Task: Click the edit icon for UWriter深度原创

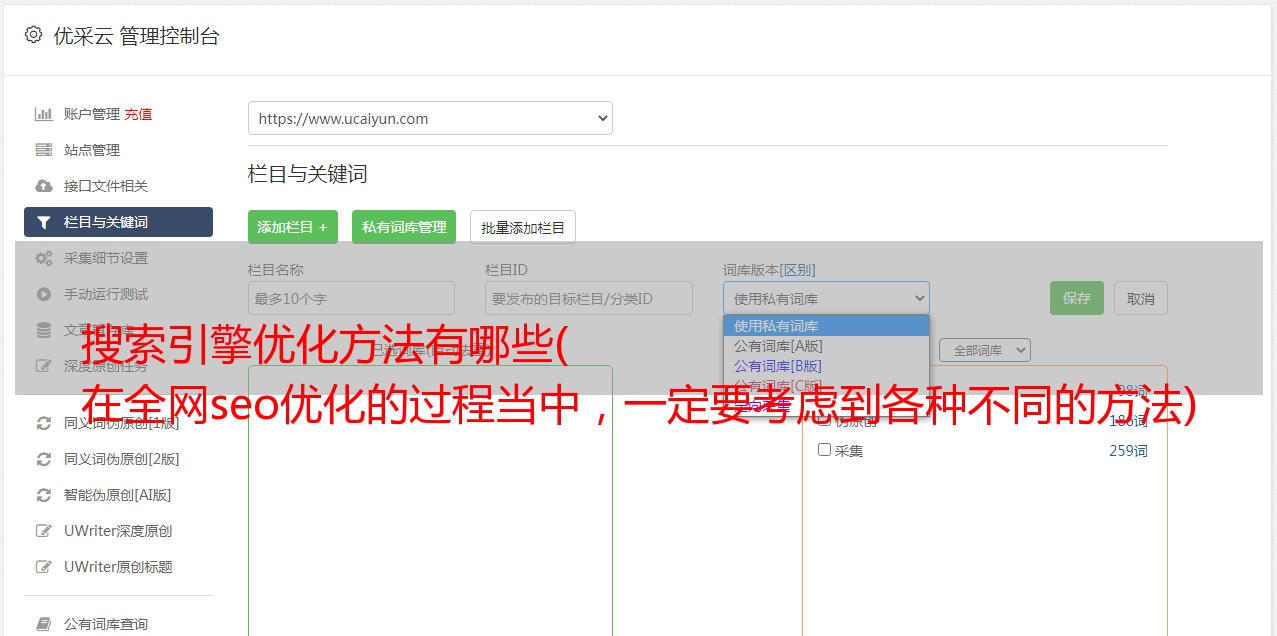Action: [43, 531]
